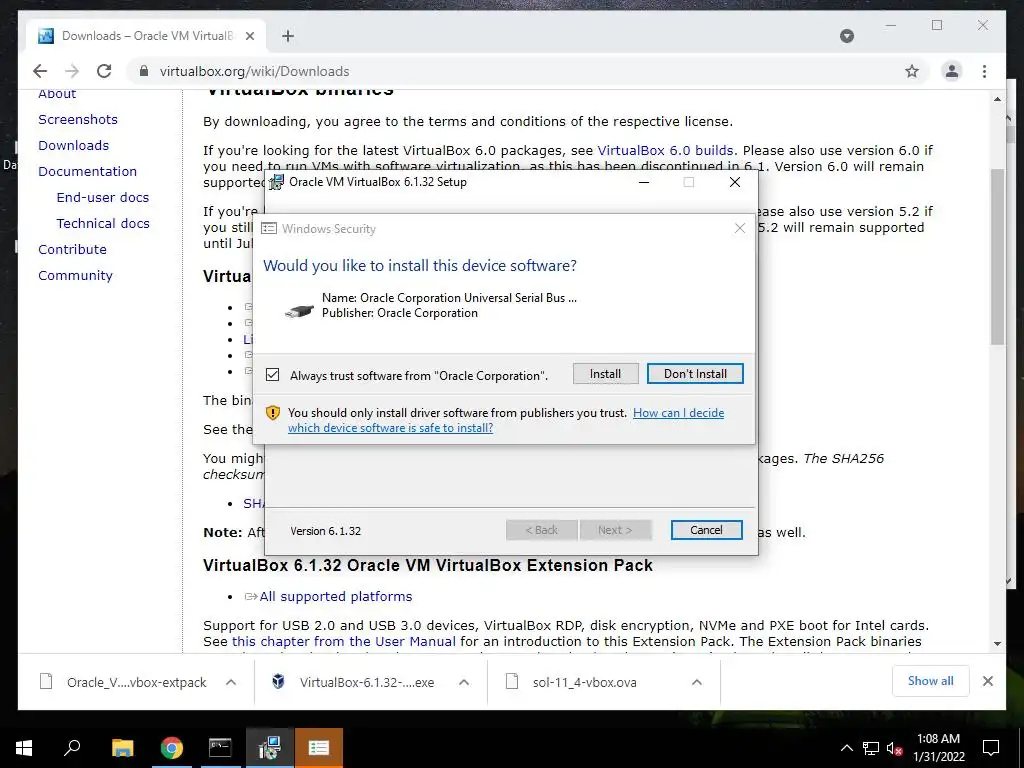Follow the VirtualBox 6.0 builds link

click(x=665, y=150)
